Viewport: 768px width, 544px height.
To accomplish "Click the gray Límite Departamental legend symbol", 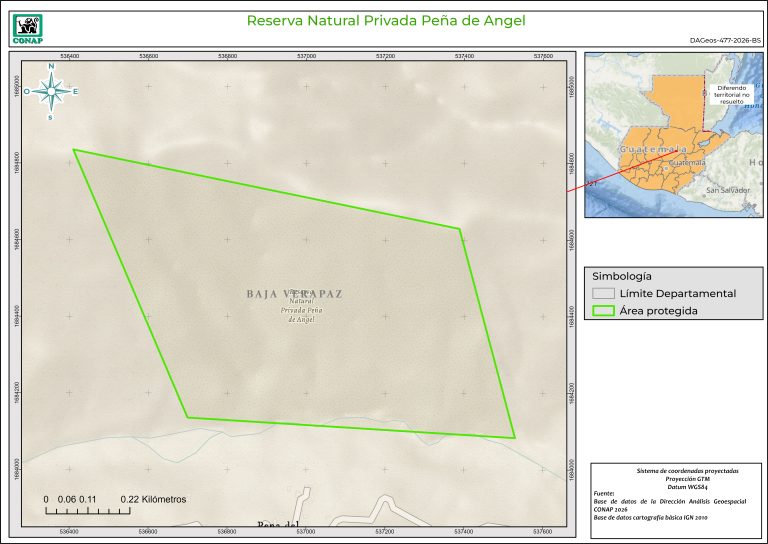I will tap(602, 294).
